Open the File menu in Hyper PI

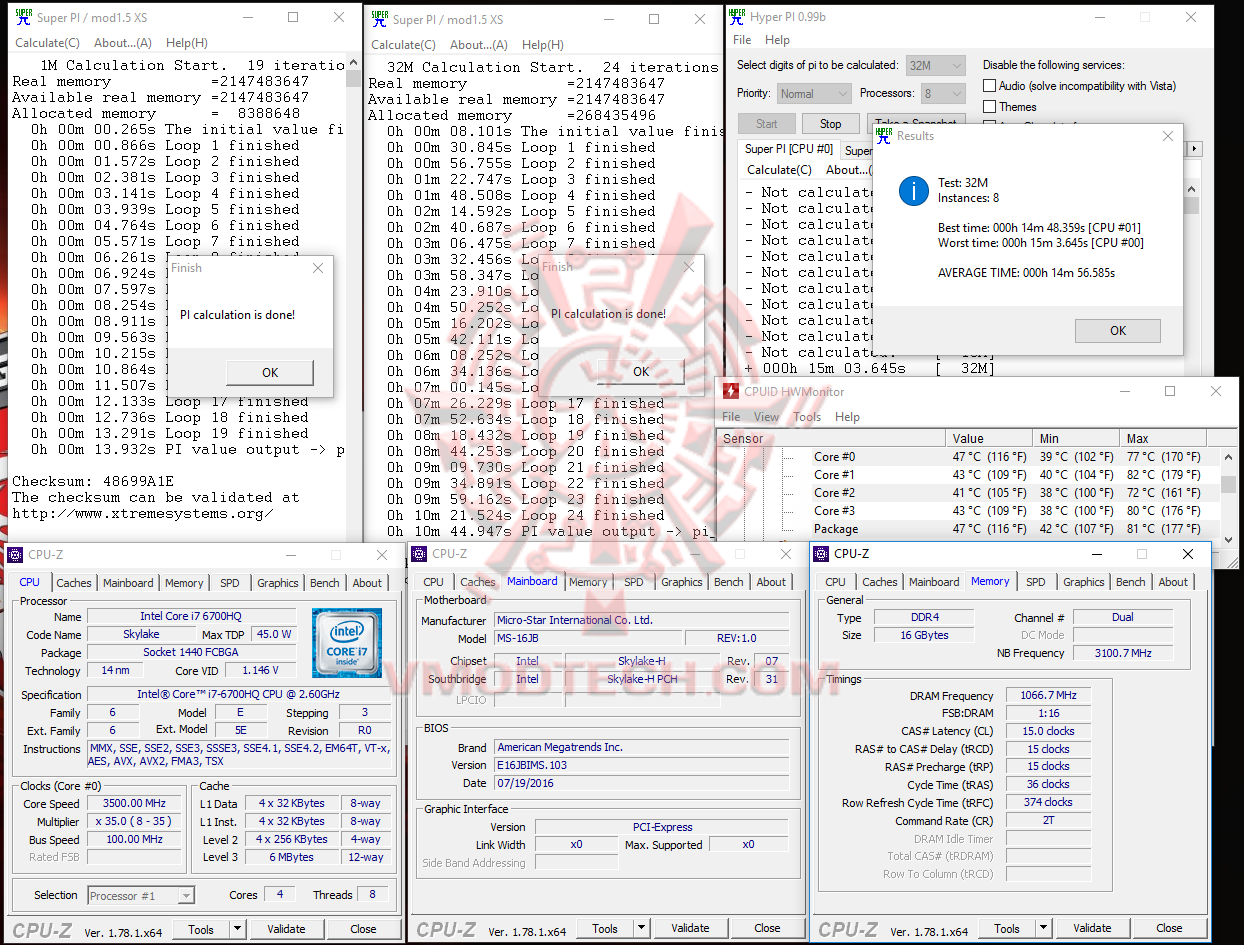[x=742, y=40]
